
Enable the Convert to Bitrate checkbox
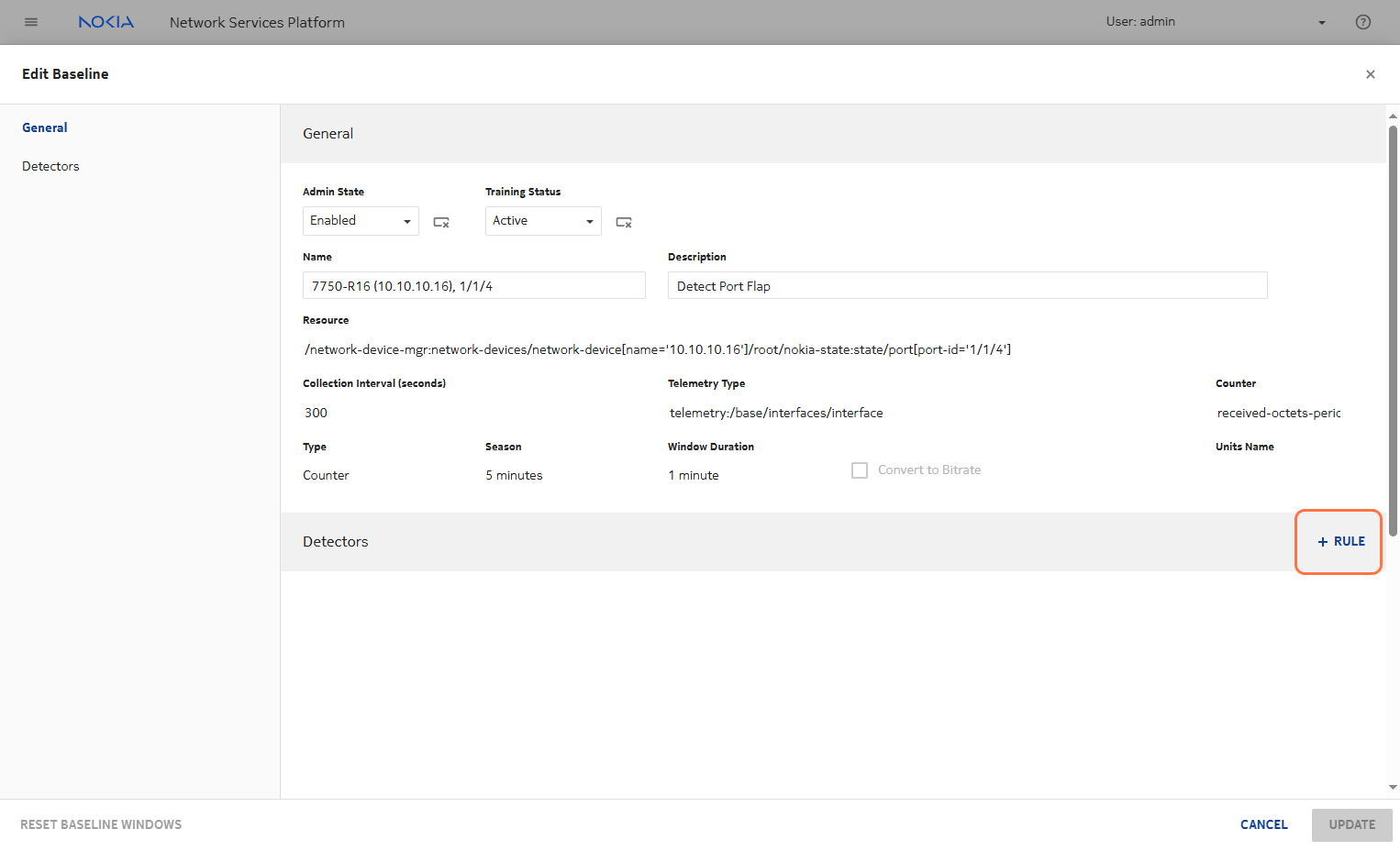(860, 470)
